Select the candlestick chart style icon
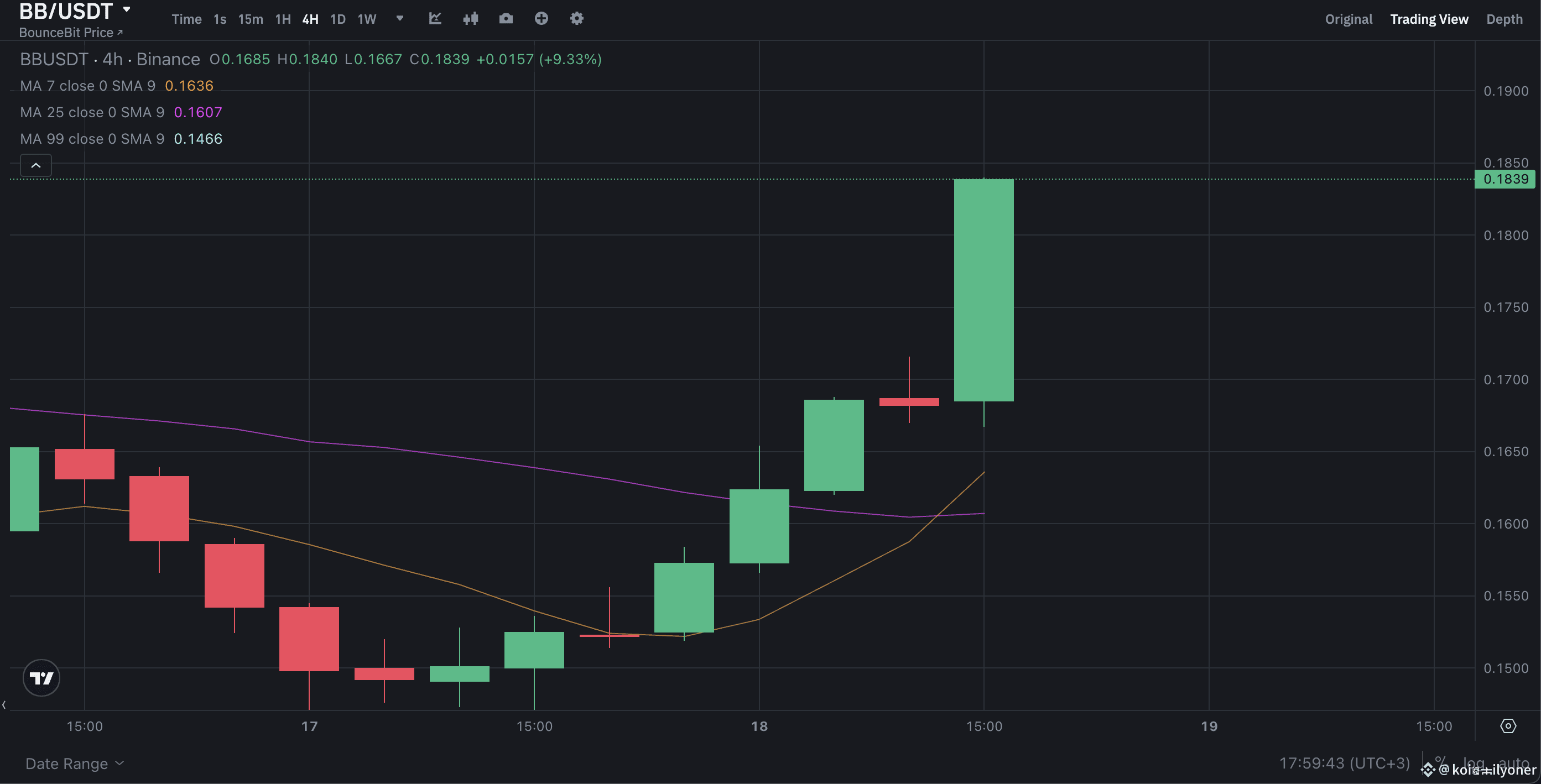 click(x=471, y=19)
